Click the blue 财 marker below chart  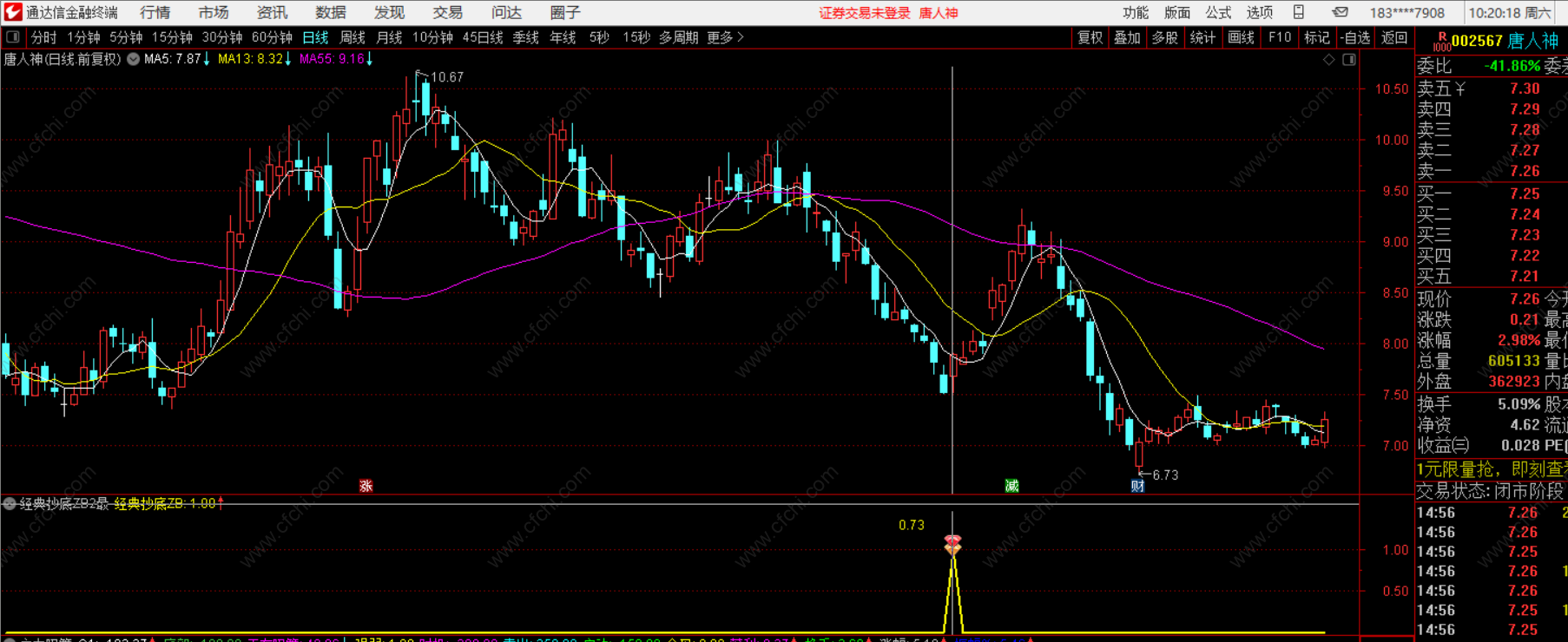coord(1137,486)
